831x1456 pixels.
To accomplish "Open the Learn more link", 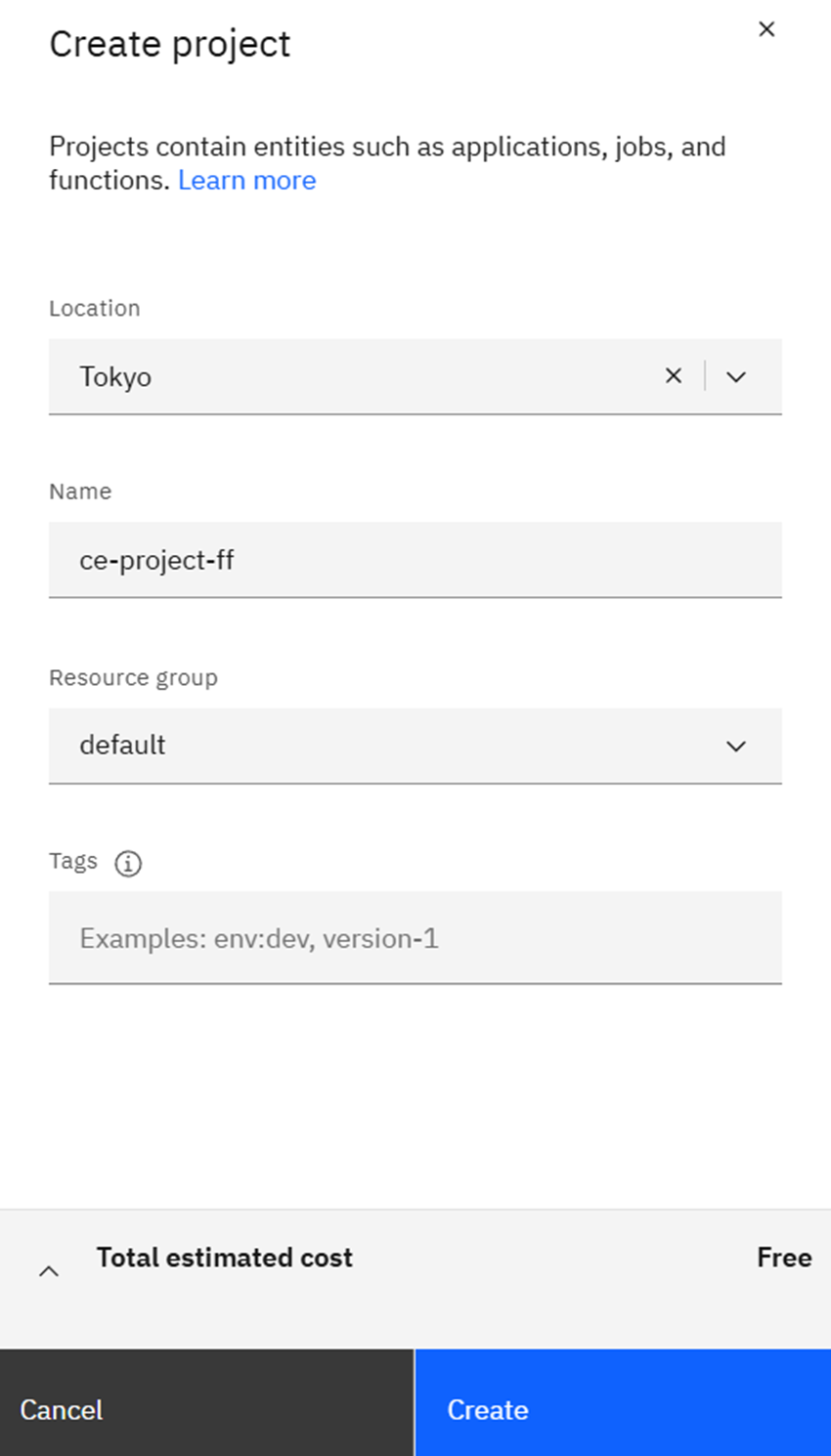I will click(247, 180).
